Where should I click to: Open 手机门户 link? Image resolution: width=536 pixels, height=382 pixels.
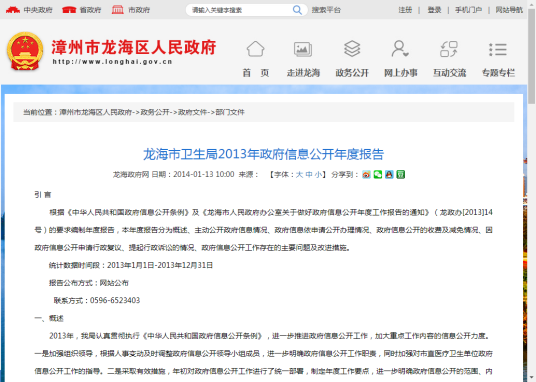pyautogui.click(x=468, y=10)
